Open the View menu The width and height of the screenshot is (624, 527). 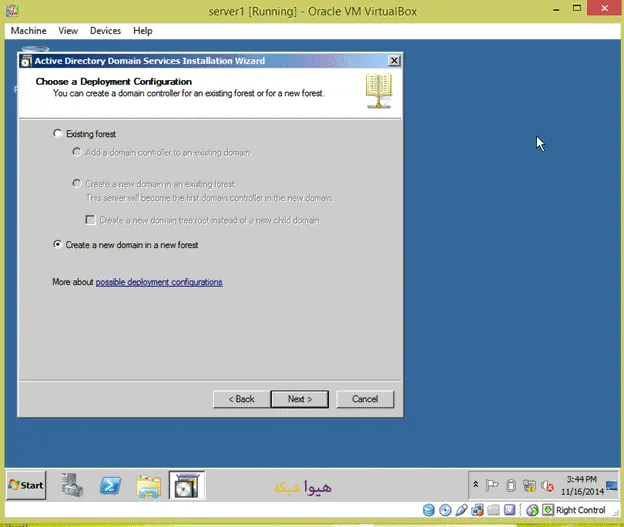pyautogui.click(x=68, y=31)
